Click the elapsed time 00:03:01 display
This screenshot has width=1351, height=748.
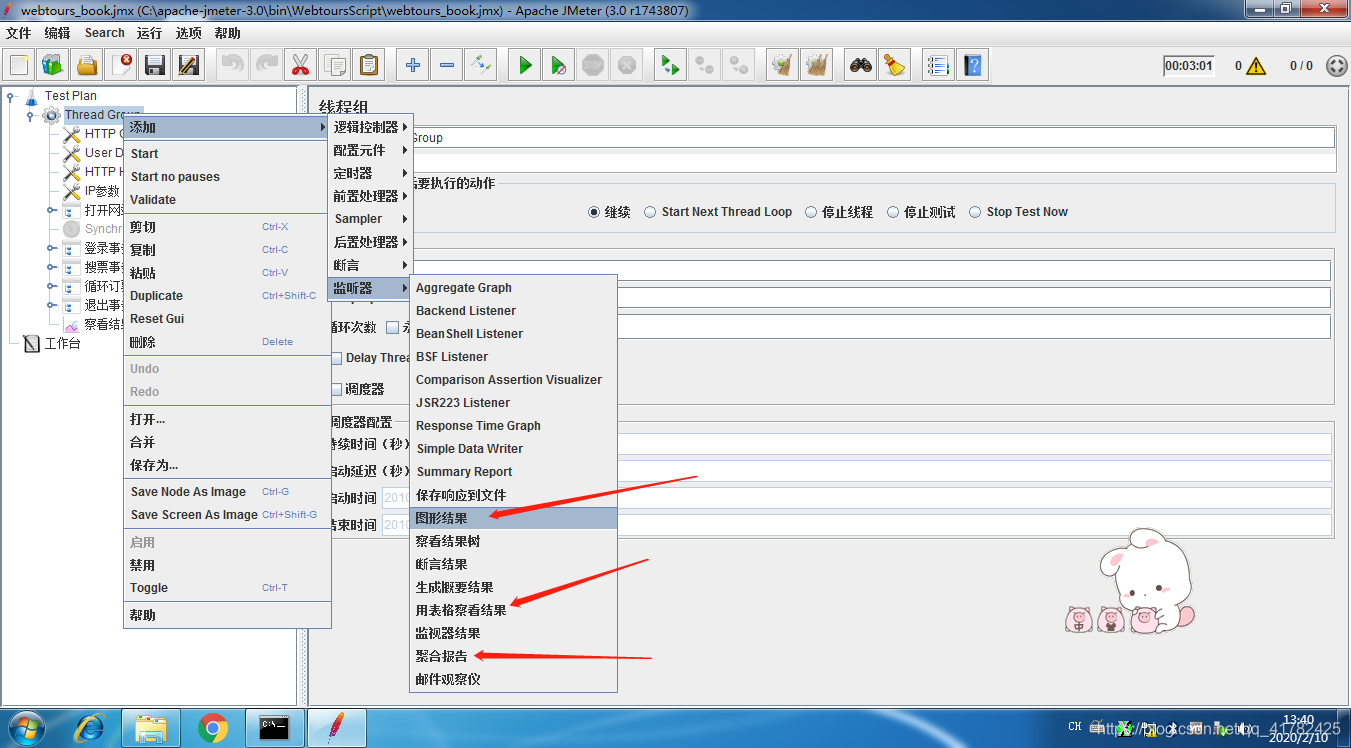pyautogui.click(x=1189, y=66)
